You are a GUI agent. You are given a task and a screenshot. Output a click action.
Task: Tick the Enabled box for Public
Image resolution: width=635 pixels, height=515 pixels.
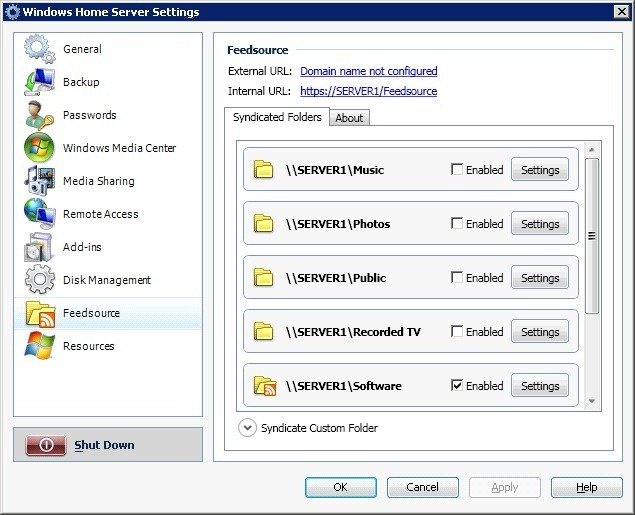(457, 277)
